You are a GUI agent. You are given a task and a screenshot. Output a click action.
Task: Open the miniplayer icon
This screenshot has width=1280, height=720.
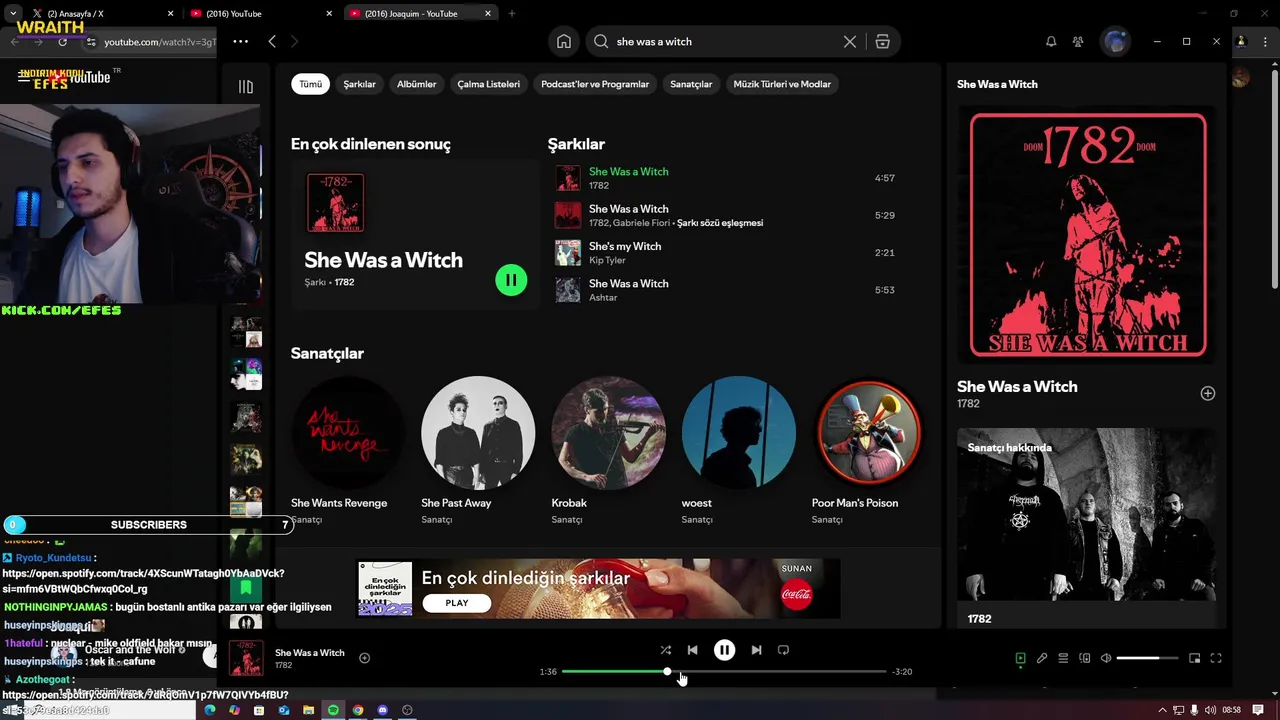click(x=1194, y=658)
